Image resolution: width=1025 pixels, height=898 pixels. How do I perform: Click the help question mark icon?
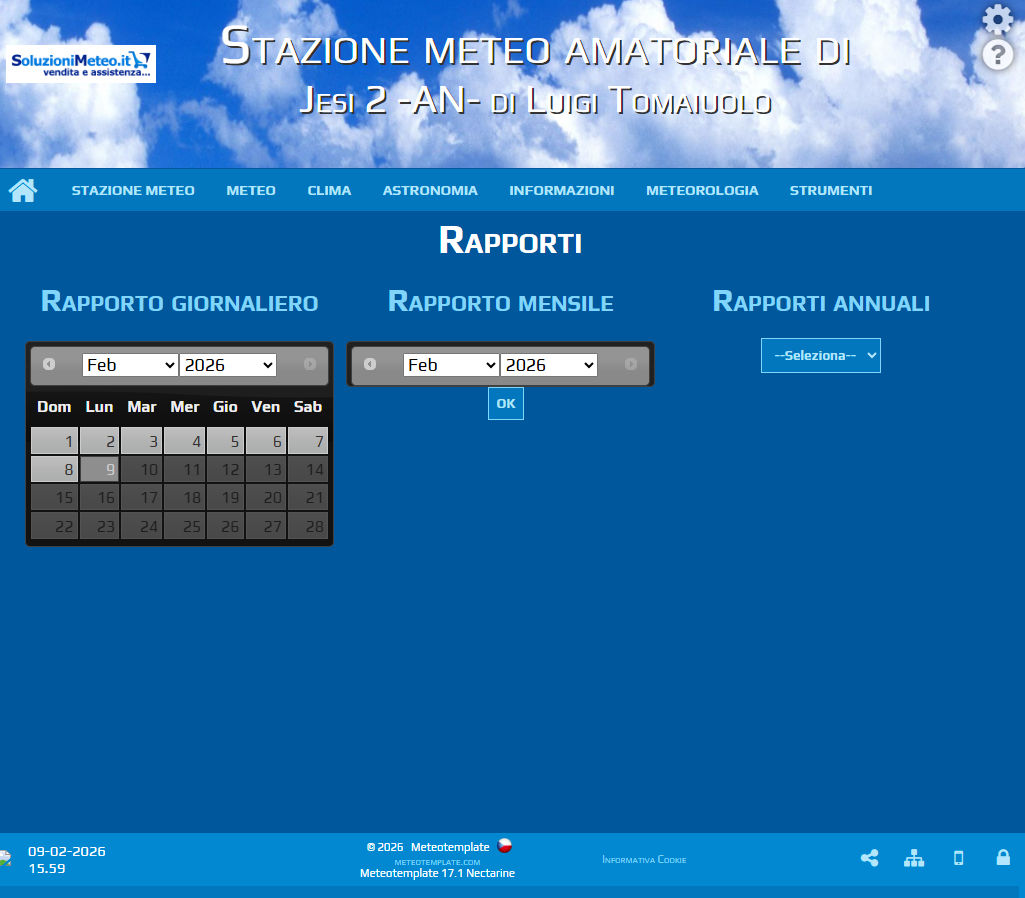[x=997, y=55]
